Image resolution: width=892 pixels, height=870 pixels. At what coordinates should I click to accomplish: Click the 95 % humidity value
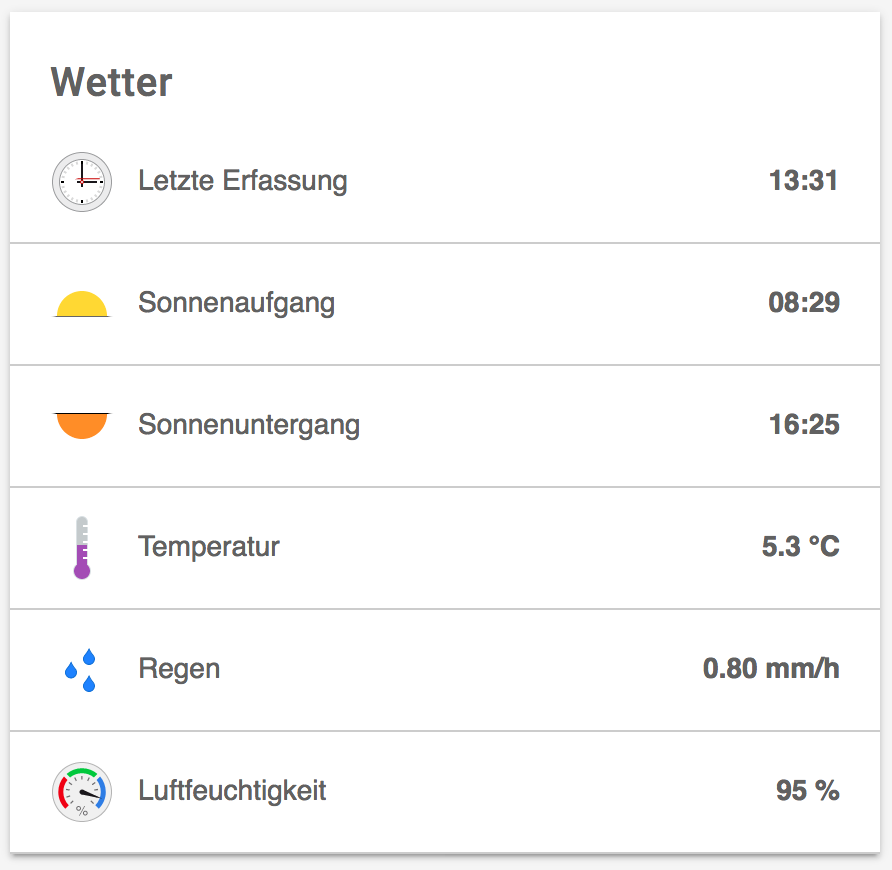[808, 791]
